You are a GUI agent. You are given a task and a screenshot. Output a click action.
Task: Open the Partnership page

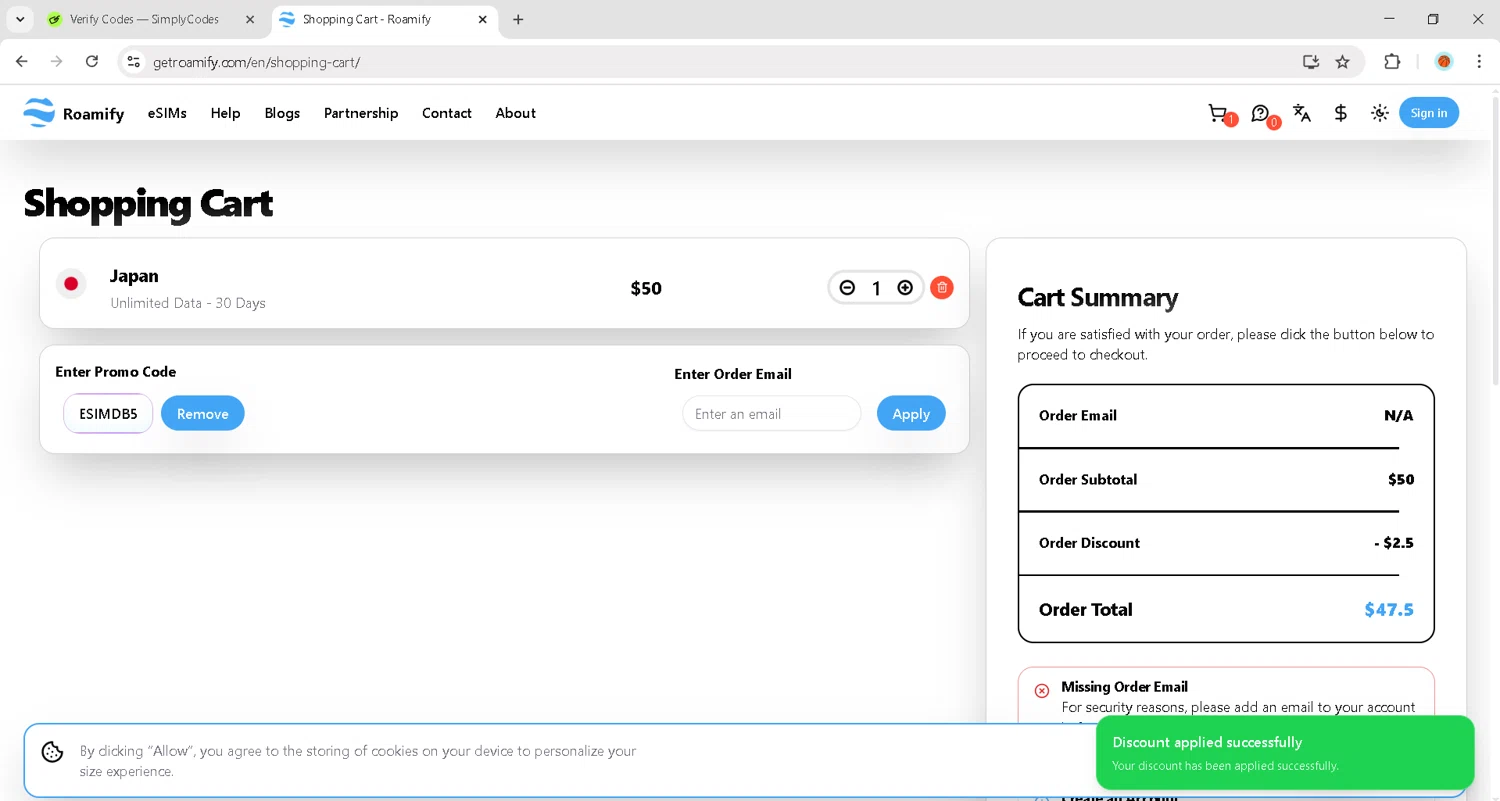(361, 113)
